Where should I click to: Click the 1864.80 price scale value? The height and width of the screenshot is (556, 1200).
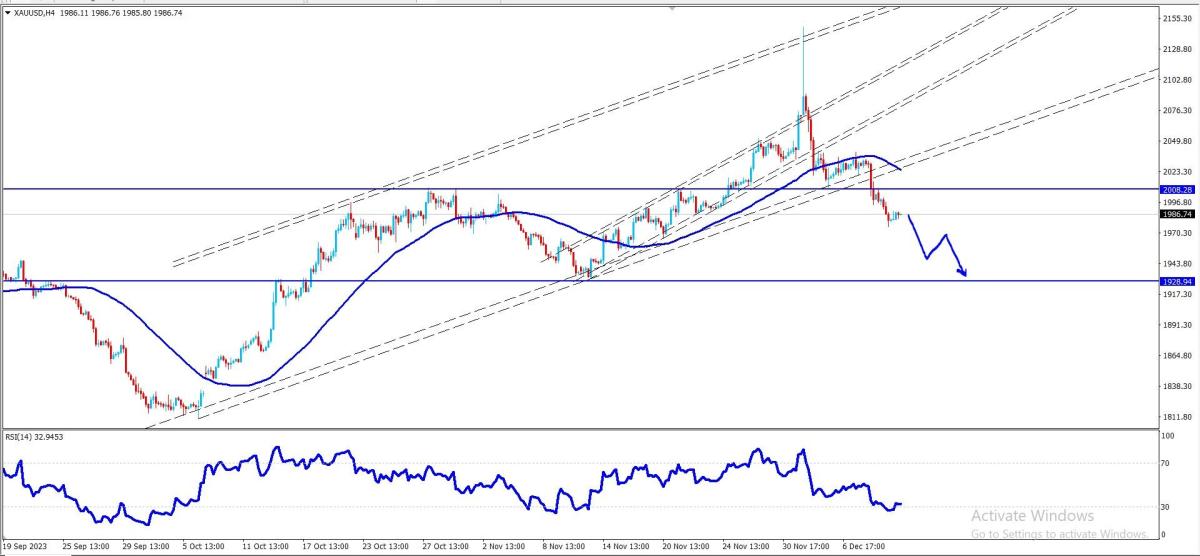(x=1177, y=356)
